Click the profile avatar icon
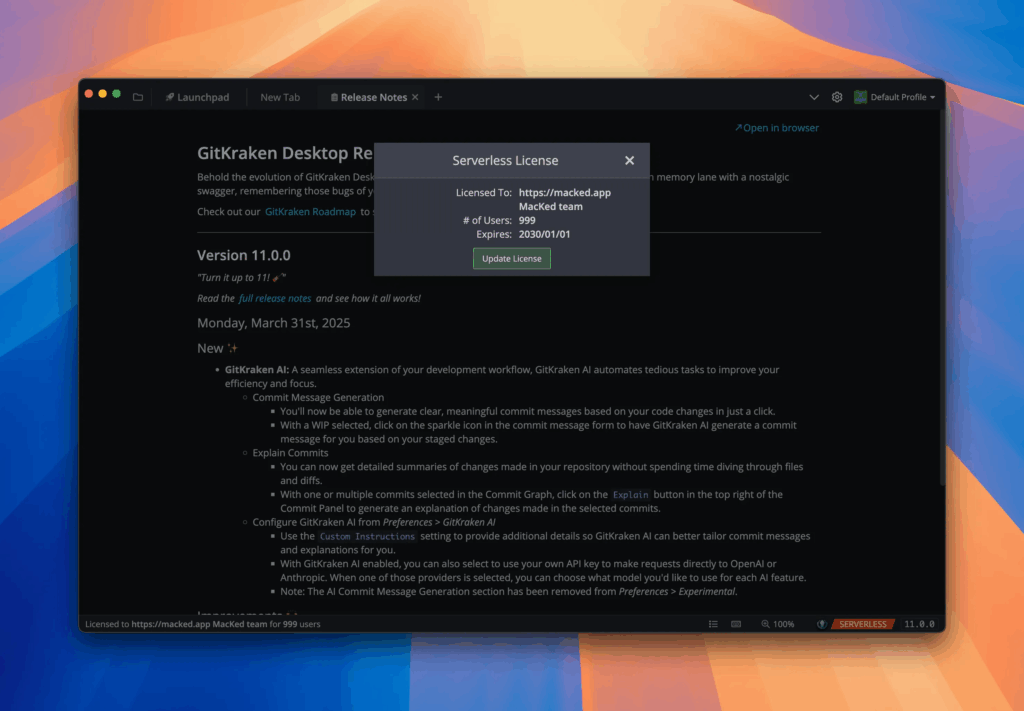1024x711 pixels. [860, 97]
